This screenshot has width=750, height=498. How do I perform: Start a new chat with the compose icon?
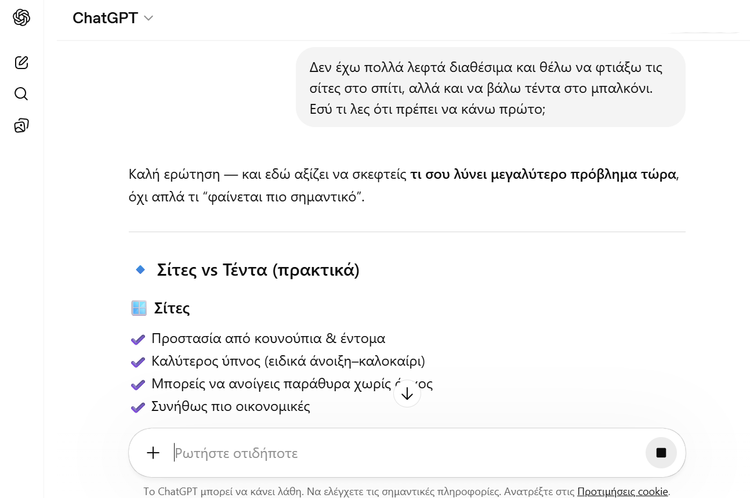[21, 63]
